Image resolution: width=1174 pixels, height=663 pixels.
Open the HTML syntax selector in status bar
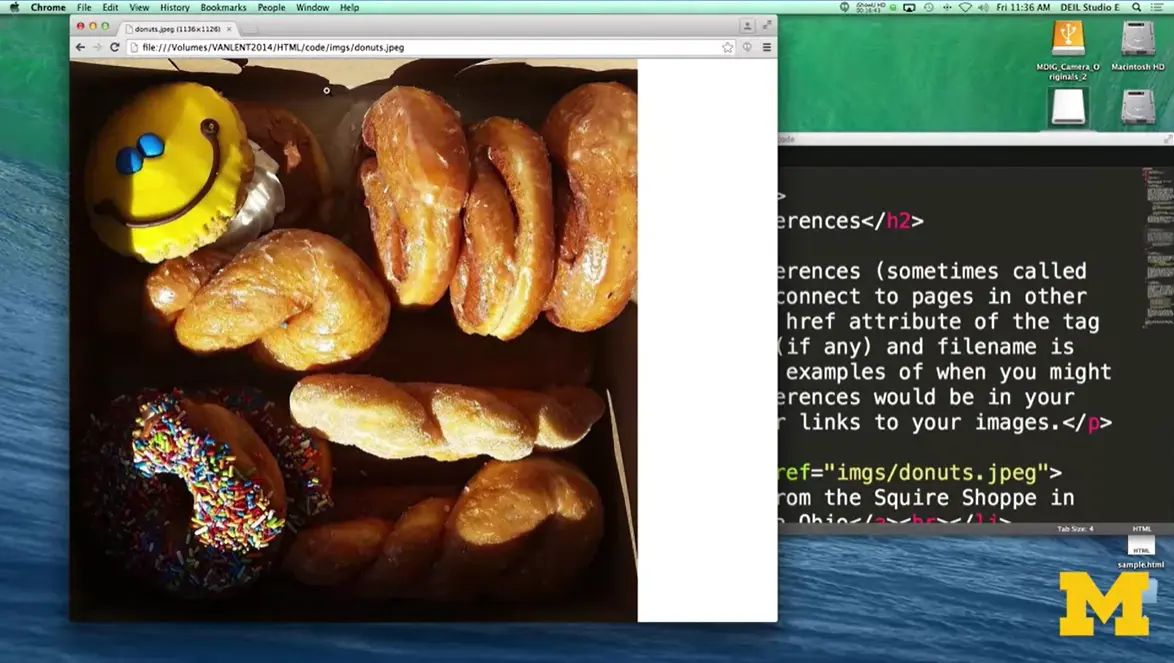pyautogui.click(x=1141, y=529)
